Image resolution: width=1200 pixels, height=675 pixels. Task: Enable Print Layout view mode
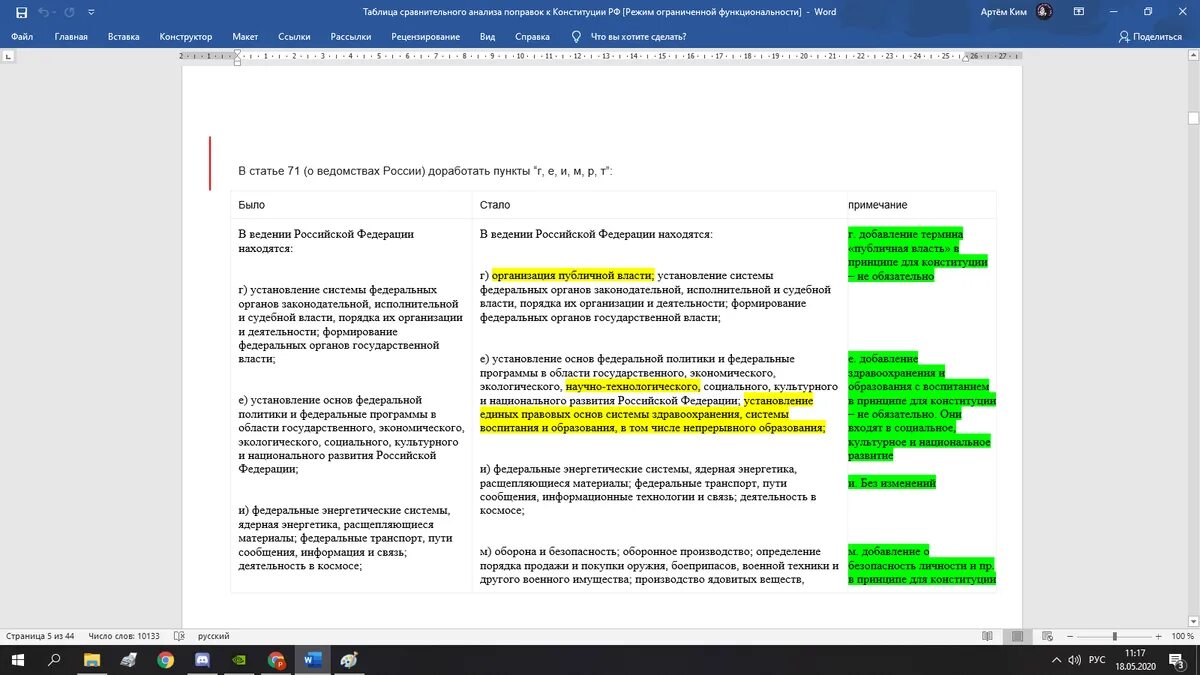tap(1016, 635)
